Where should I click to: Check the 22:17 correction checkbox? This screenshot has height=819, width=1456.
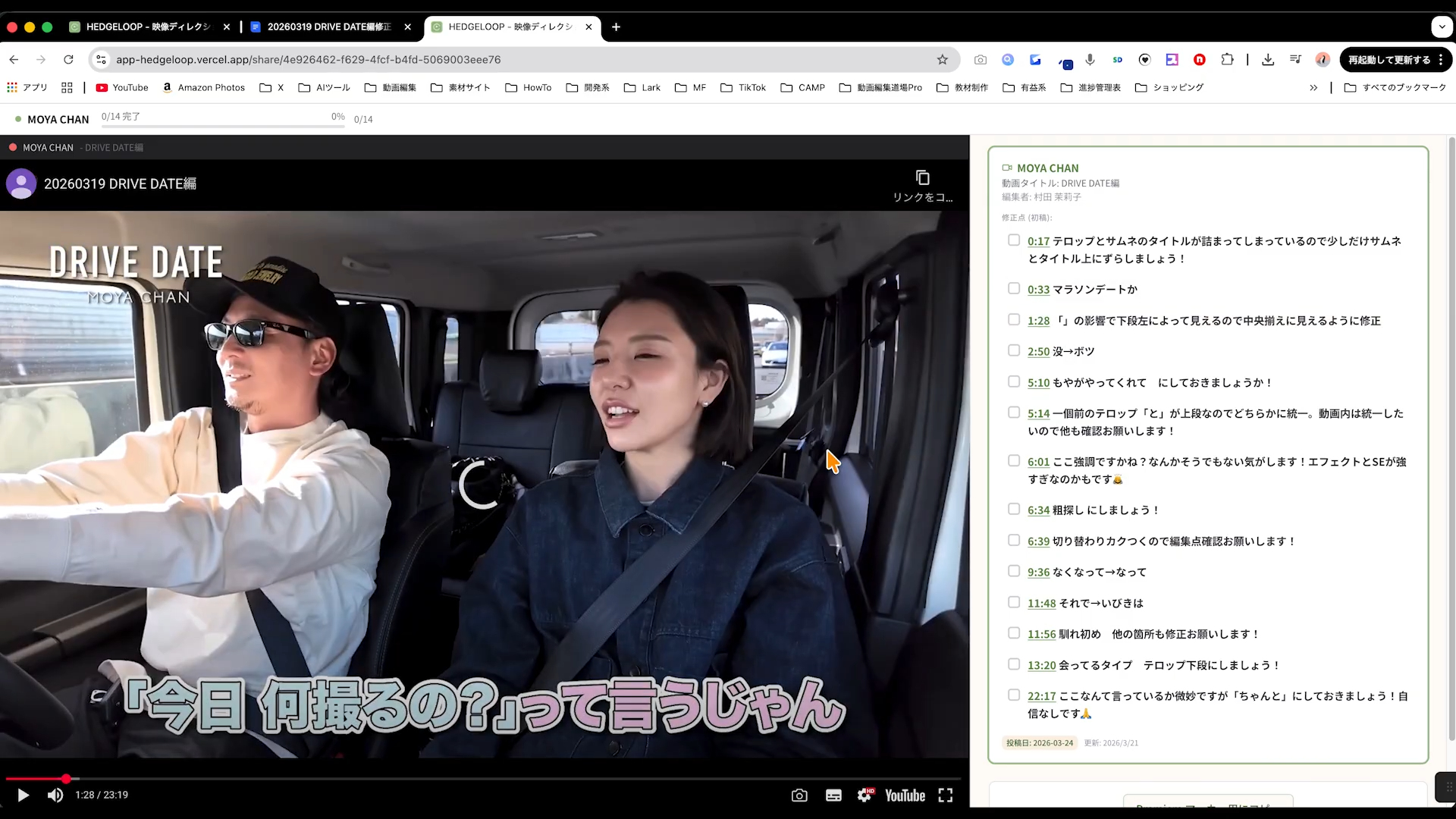1014,694
